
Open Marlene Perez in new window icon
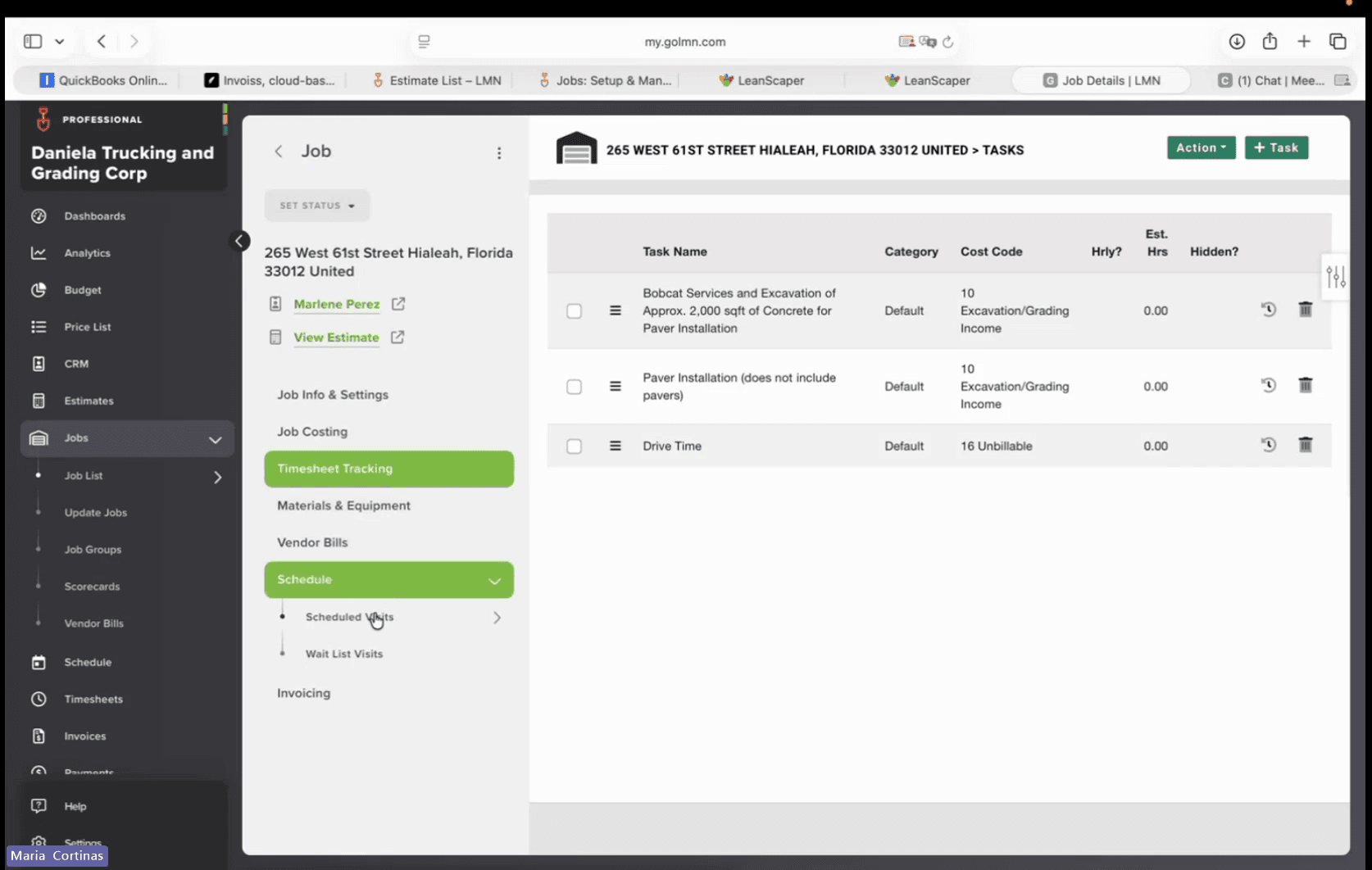[x=398, y=304]
